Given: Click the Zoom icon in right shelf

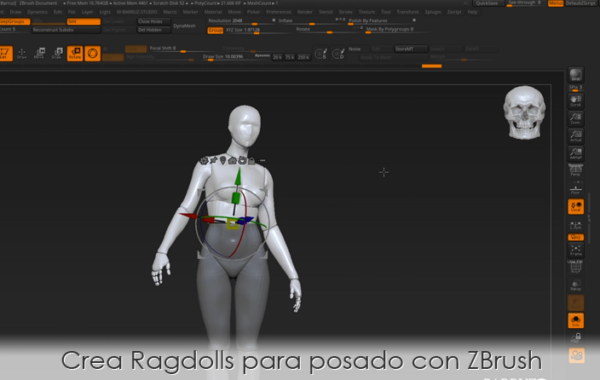Looking at the screenshot, I should (576, 118).
